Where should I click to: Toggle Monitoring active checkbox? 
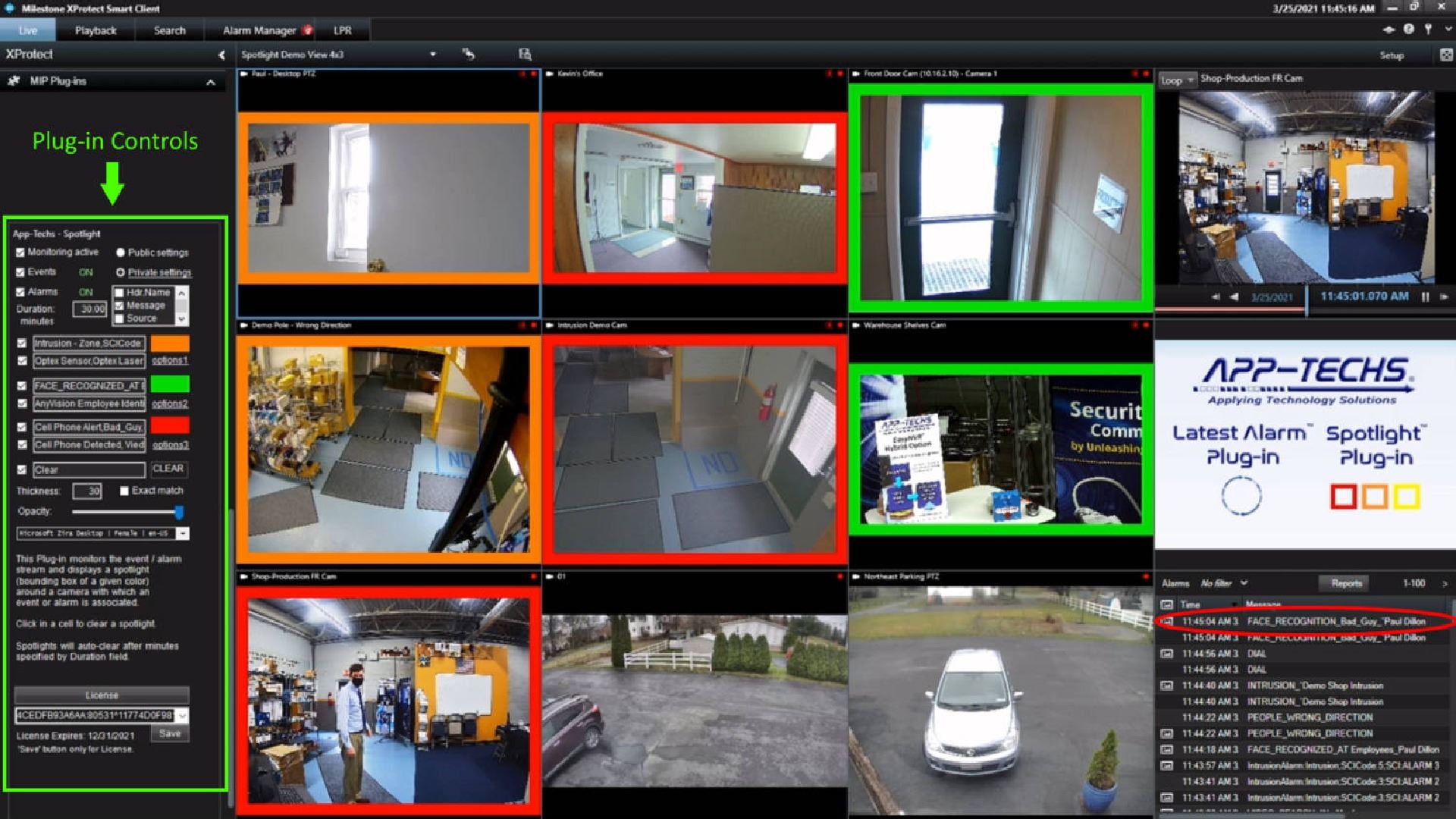(20, 253)
